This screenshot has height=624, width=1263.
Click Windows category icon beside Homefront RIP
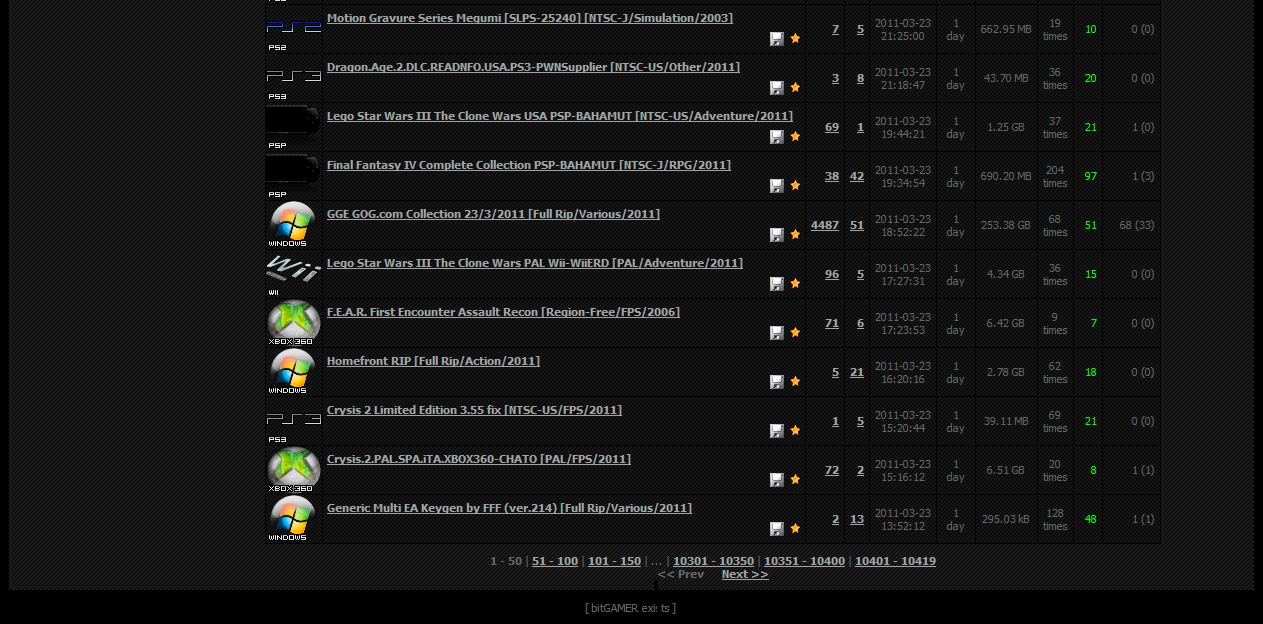[x=294, y=372]
